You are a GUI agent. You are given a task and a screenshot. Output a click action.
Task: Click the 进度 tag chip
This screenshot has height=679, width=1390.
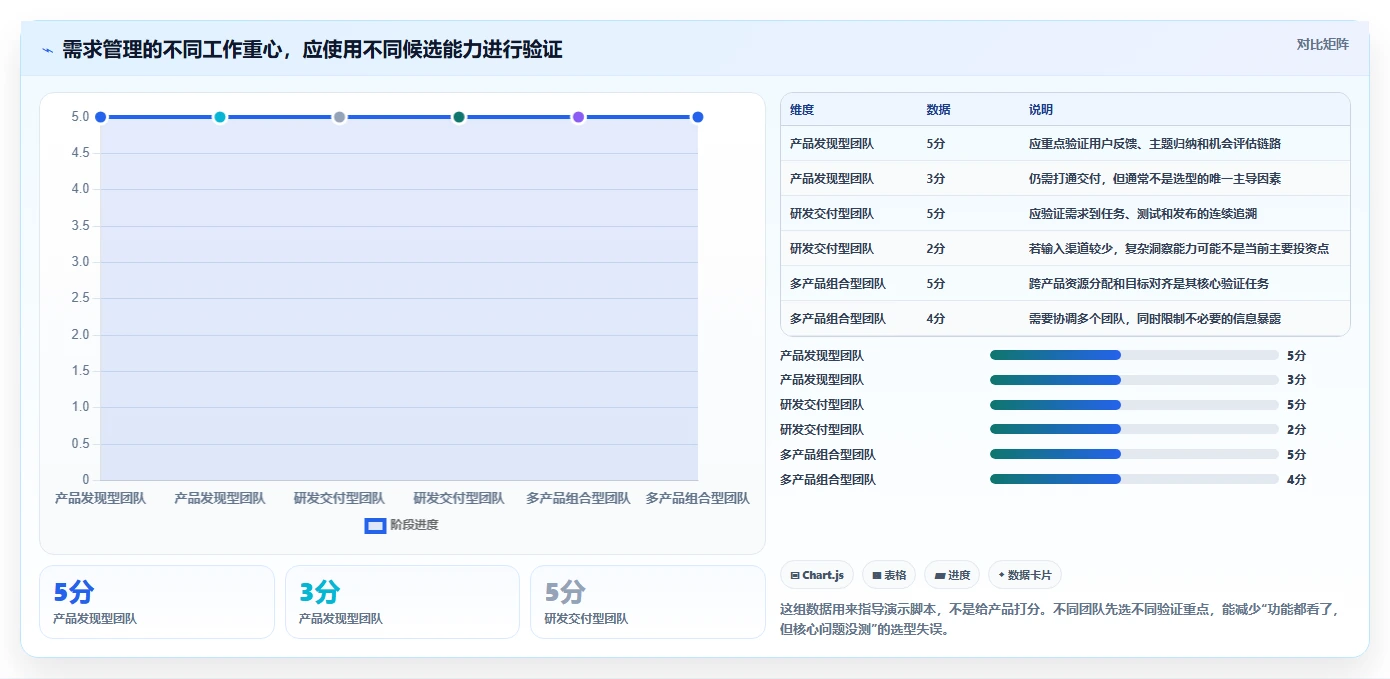[952, 575]
